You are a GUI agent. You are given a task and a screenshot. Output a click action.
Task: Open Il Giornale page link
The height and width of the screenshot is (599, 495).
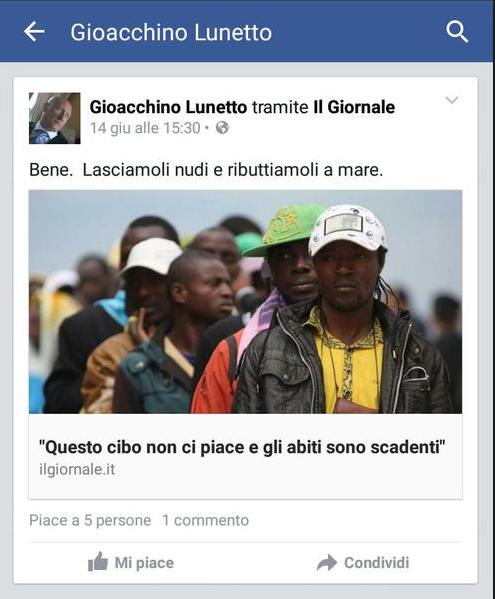coord(354,107)
